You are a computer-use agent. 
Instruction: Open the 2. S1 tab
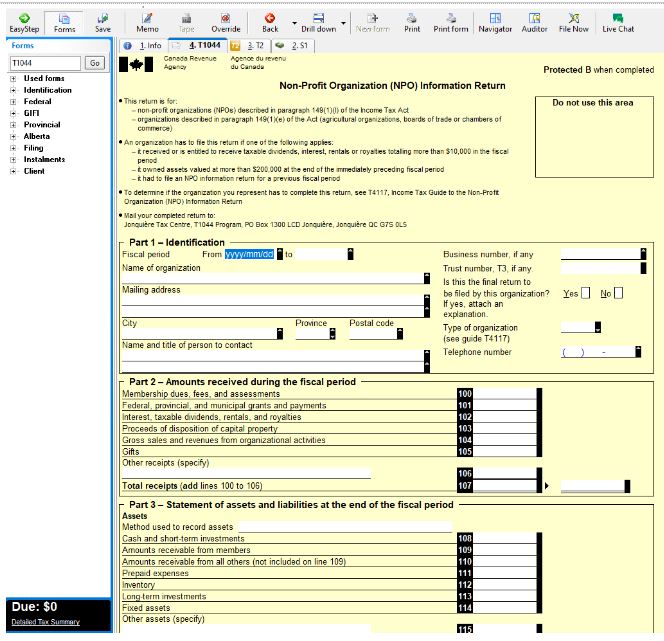click(293, 45)
